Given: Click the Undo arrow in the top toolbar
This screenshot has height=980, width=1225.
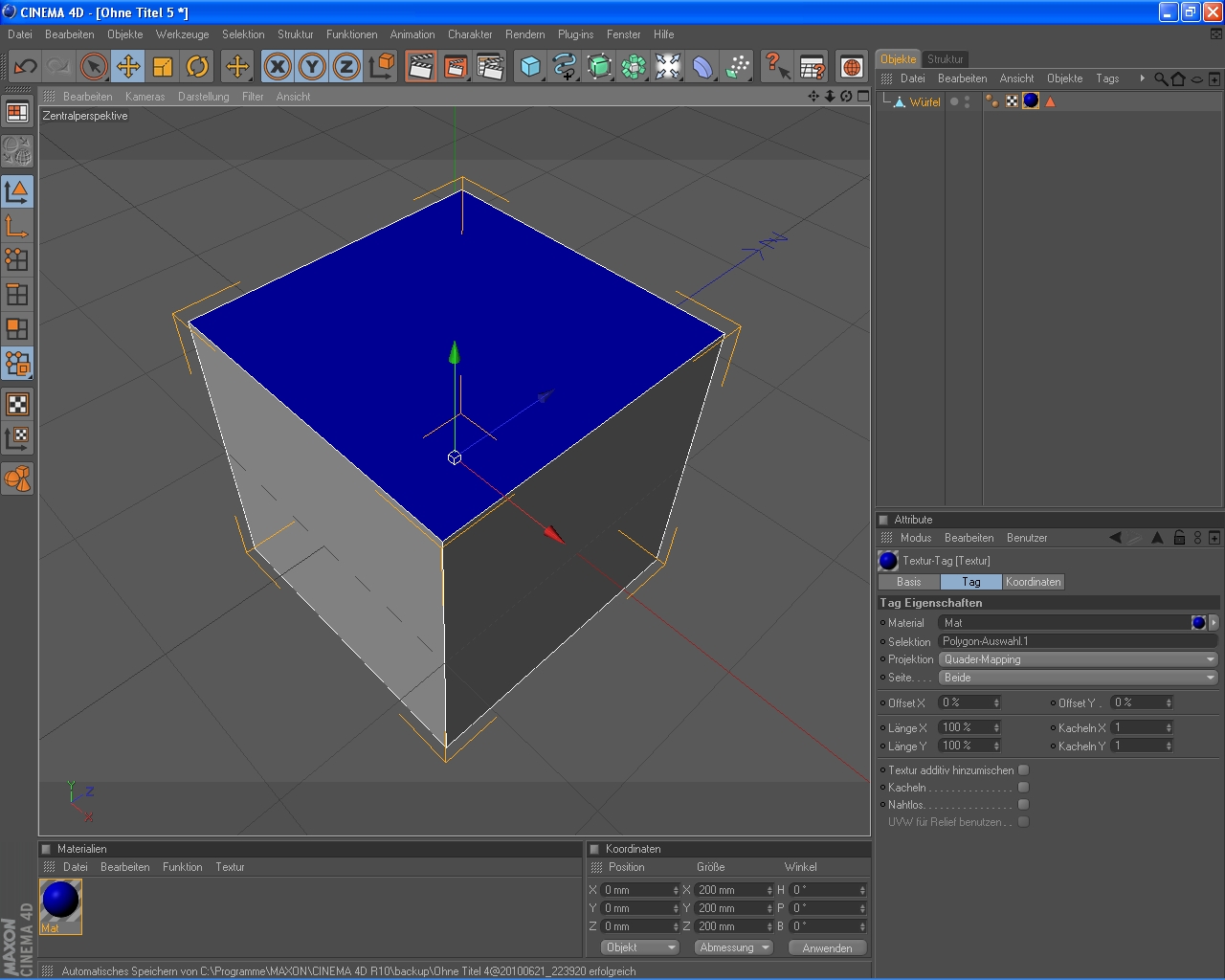Looking at the screenshot, I should coord(25,66).
